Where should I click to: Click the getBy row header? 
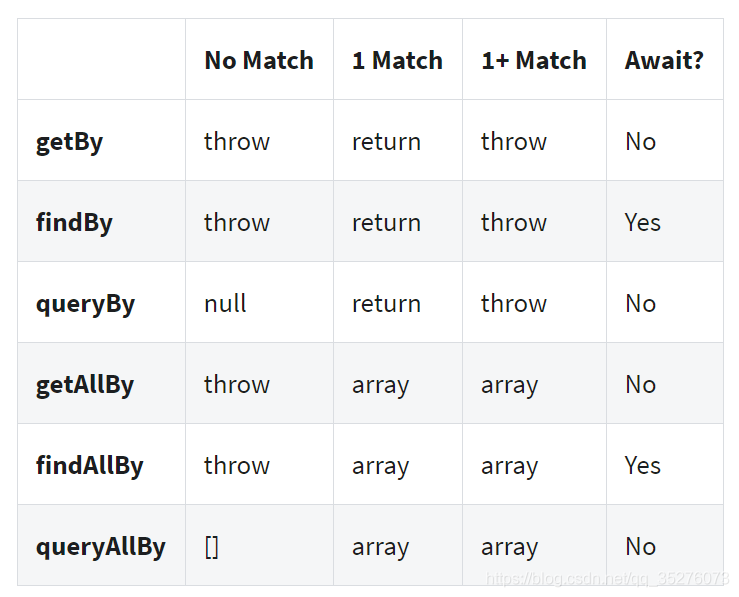click(69, 142)
